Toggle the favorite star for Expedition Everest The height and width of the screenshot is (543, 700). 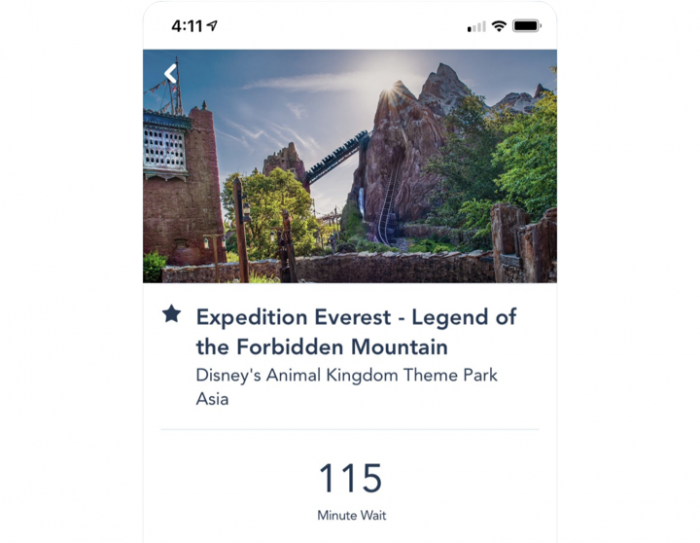coord(171,313)
